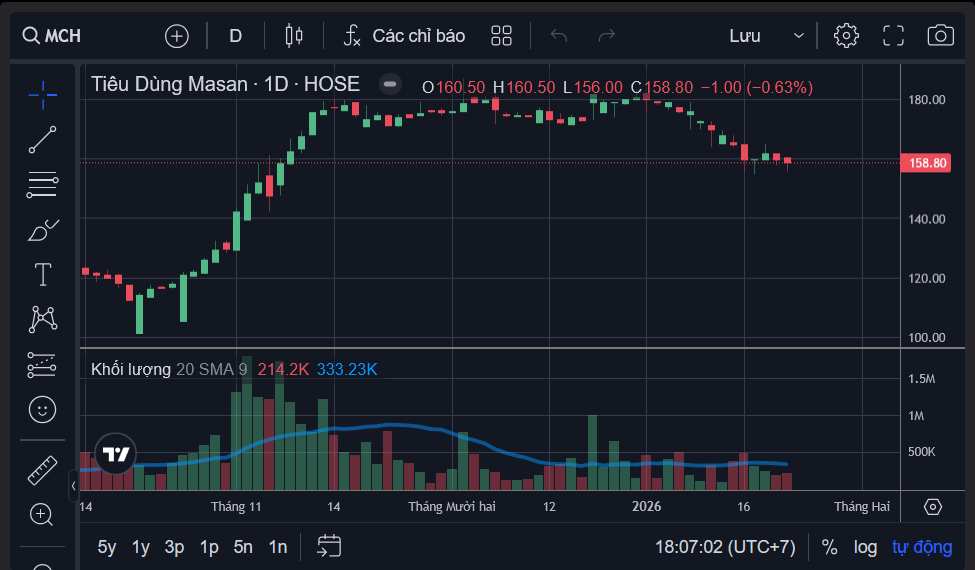Image resolution: width=975 pixels, height=570 pixels.
Task: Switch to the 1y time range
Action: 141,547
